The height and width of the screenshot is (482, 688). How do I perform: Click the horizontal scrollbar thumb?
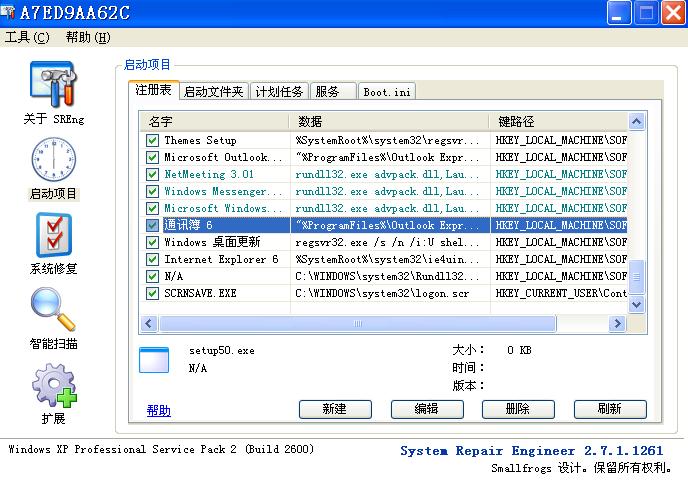(358, 324)
